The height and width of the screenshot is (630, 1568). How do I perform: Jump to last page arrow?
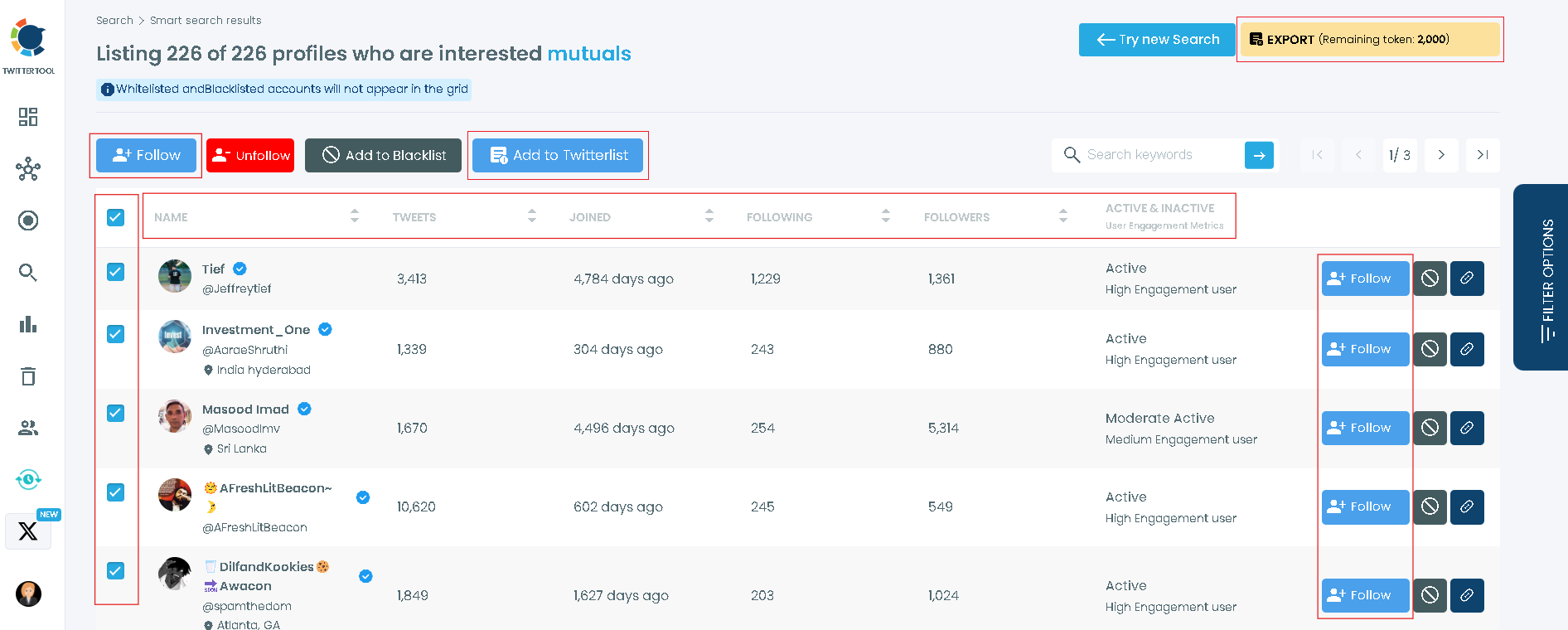tap(1483, 155)
